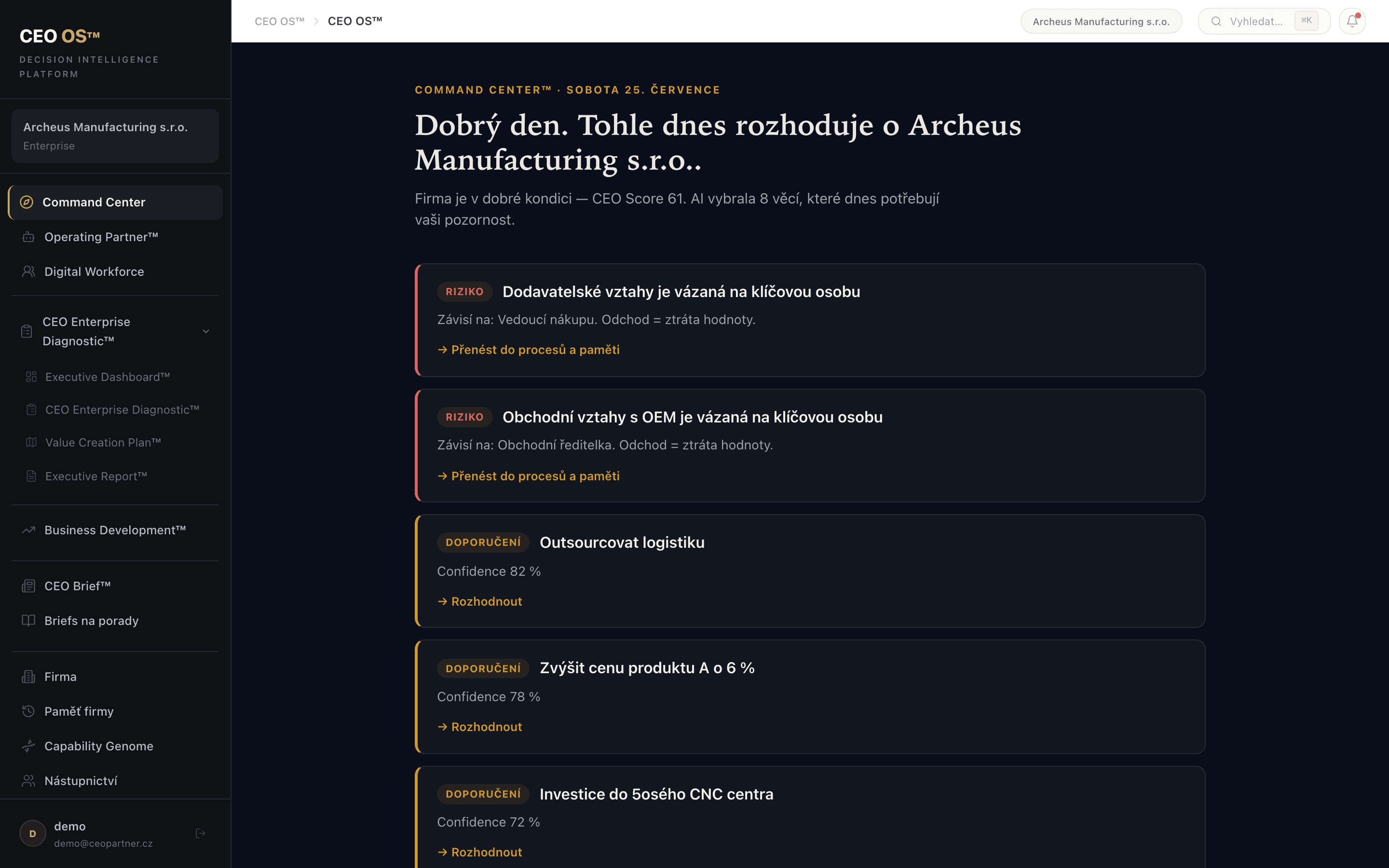Click Rozhodnout for Zvýšit cenu produktu A
This screenshot has height=868, width=1389.
[x=480, y=727]
